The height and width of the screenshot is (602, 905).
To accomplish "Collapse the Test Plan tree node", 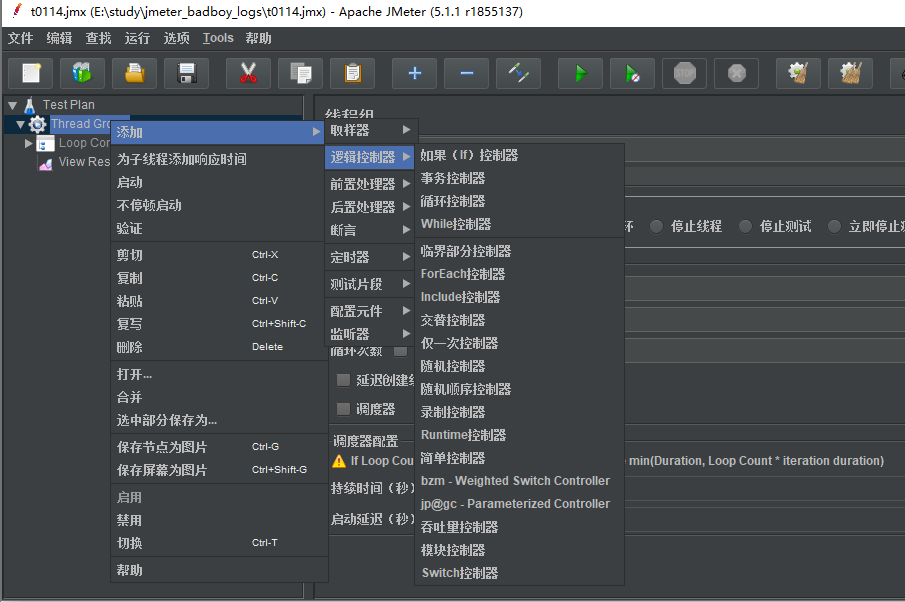I will [12, 106].
